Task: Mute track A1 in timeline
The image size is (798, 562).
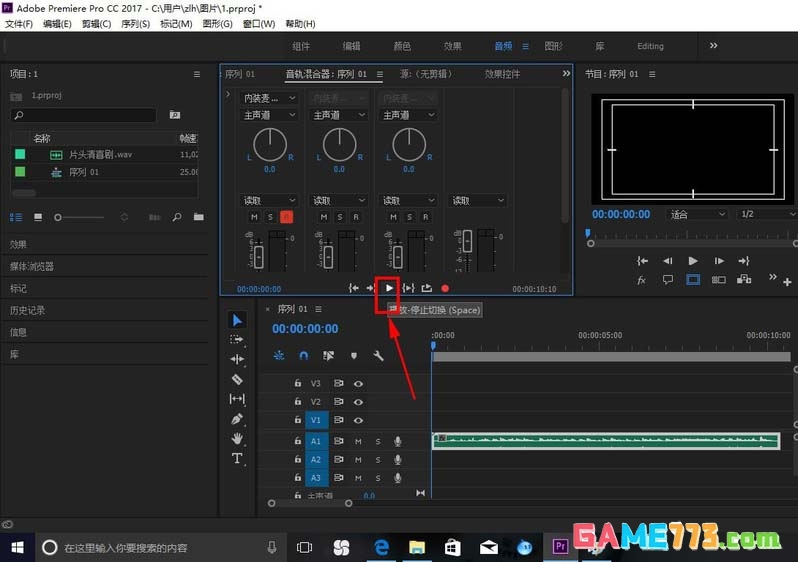Action: 358,441
